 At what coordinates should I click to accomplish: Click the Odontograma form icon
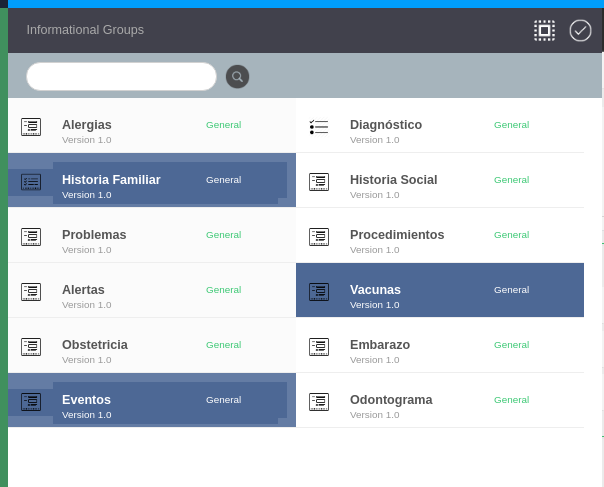click(319, 402)
